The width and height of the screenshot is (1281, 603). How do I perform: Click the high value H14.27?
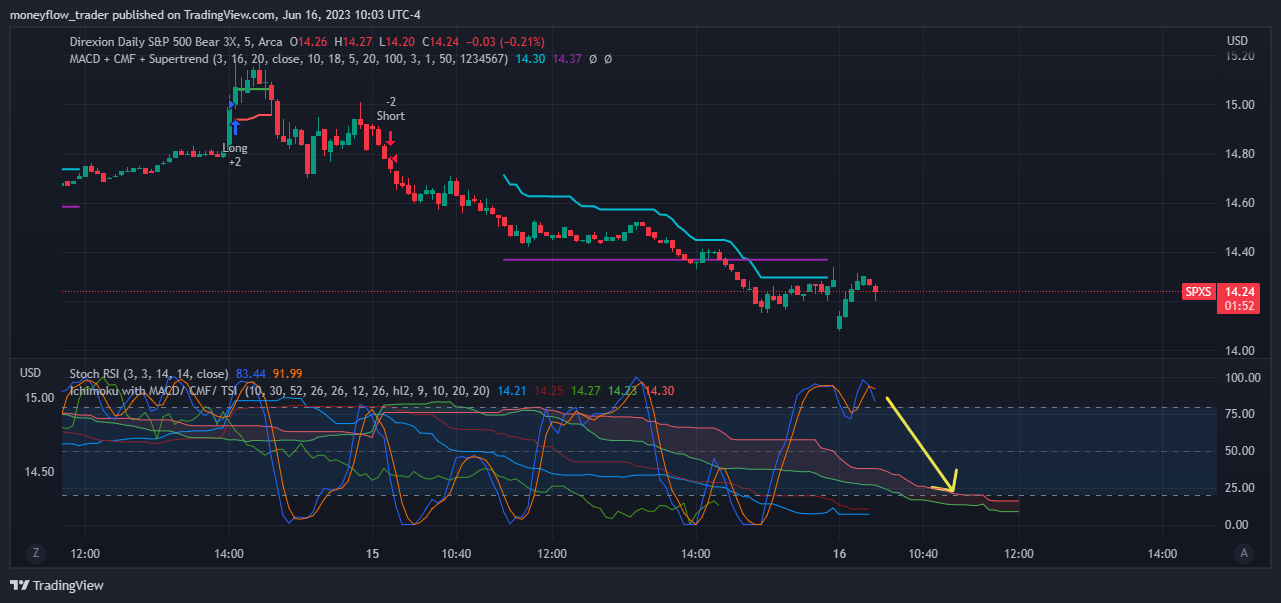point(355,42)
